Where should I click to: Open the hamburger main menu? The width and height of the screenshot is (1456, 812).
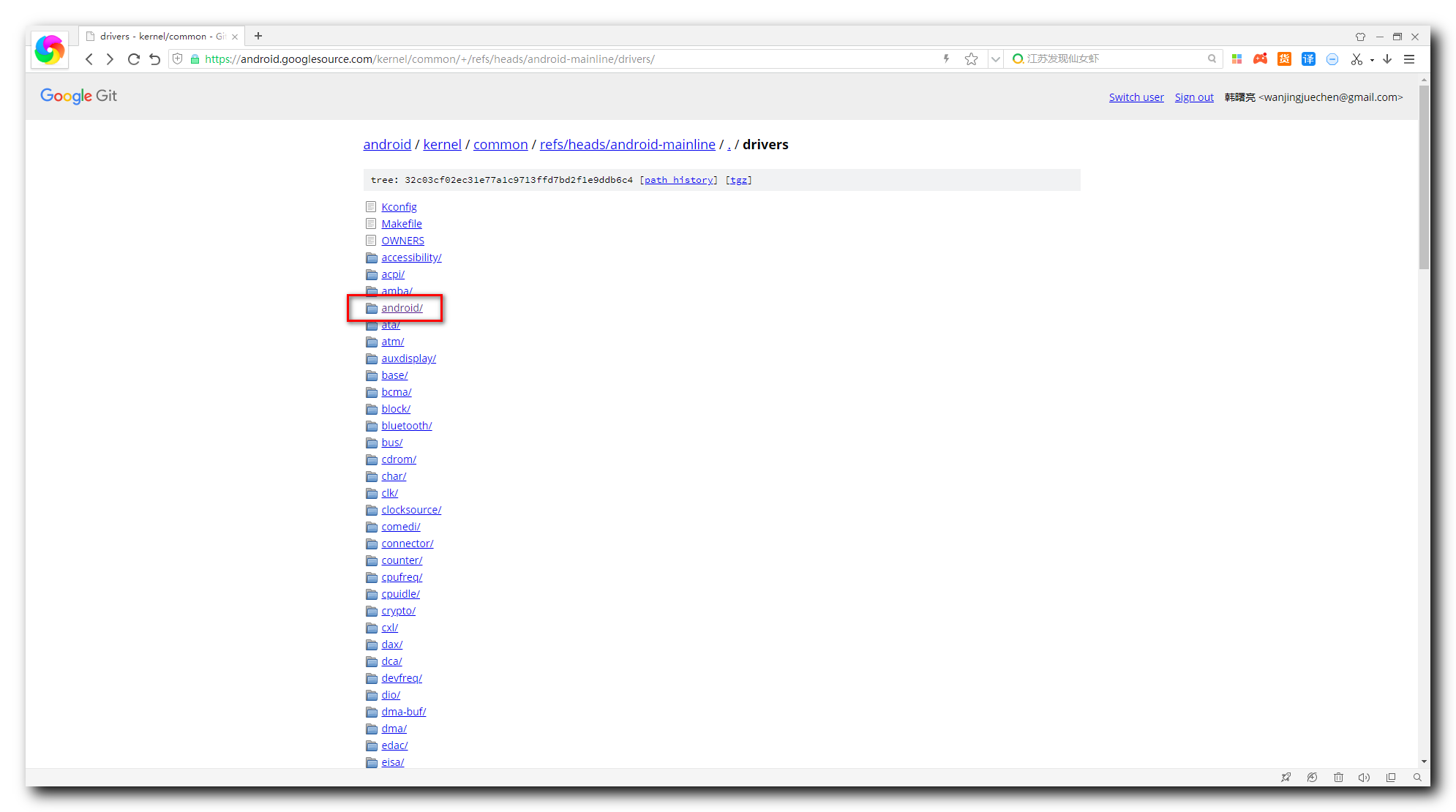(x=1409, y=59)
